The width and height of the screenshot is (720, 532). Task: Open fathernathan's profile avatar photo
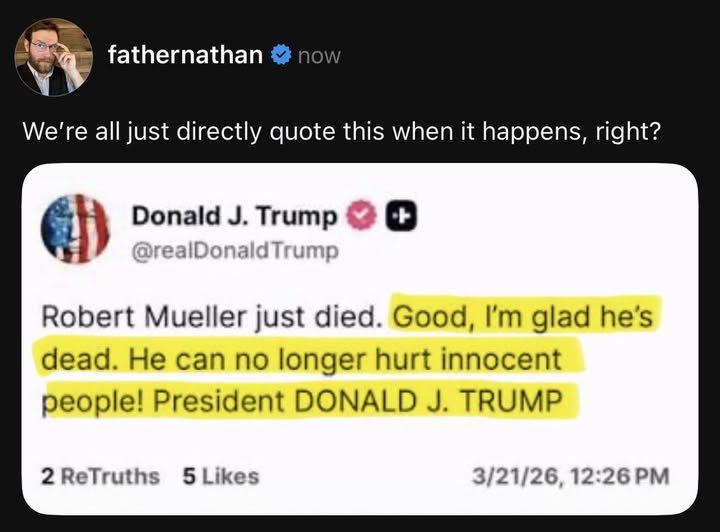click(53, 57)
